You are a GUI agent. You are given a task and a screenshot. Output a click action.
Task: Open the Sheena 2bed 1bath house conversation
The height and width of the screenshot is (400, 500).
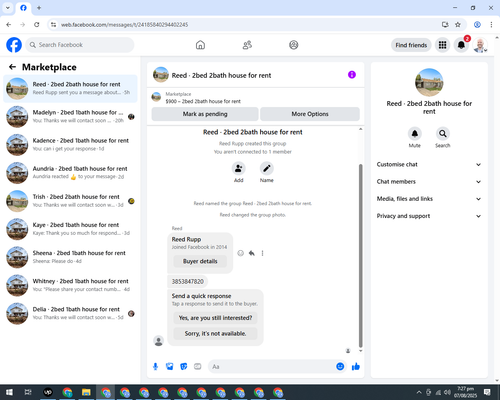70,257
